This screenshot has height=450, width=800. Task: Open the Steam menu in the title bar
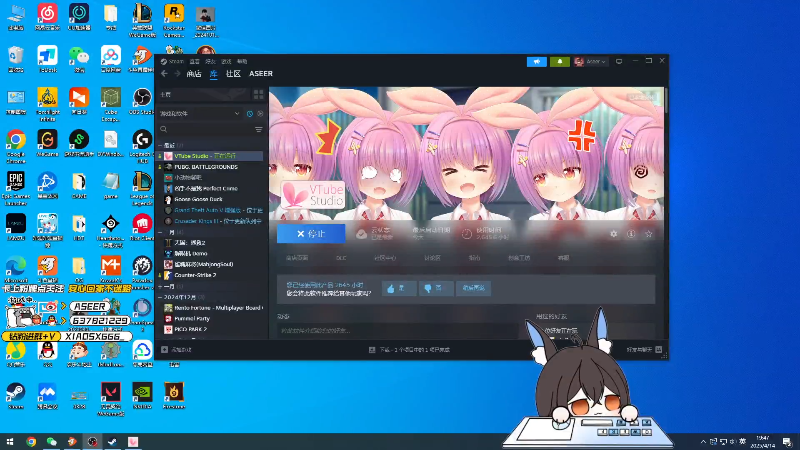coord(172,61)
